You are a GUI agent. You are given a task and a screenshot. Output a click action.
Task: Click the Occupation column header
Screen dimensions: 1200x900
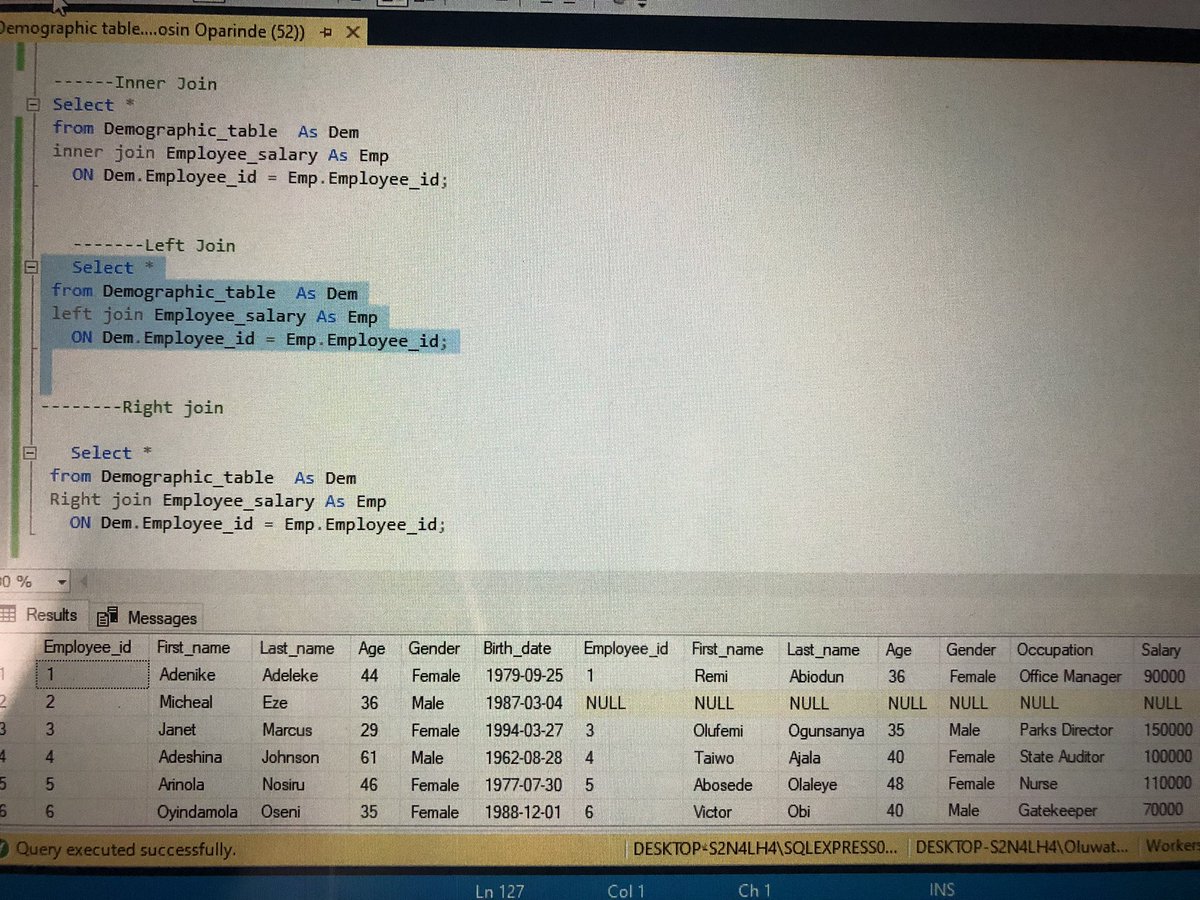click(x=1055, y=649)
